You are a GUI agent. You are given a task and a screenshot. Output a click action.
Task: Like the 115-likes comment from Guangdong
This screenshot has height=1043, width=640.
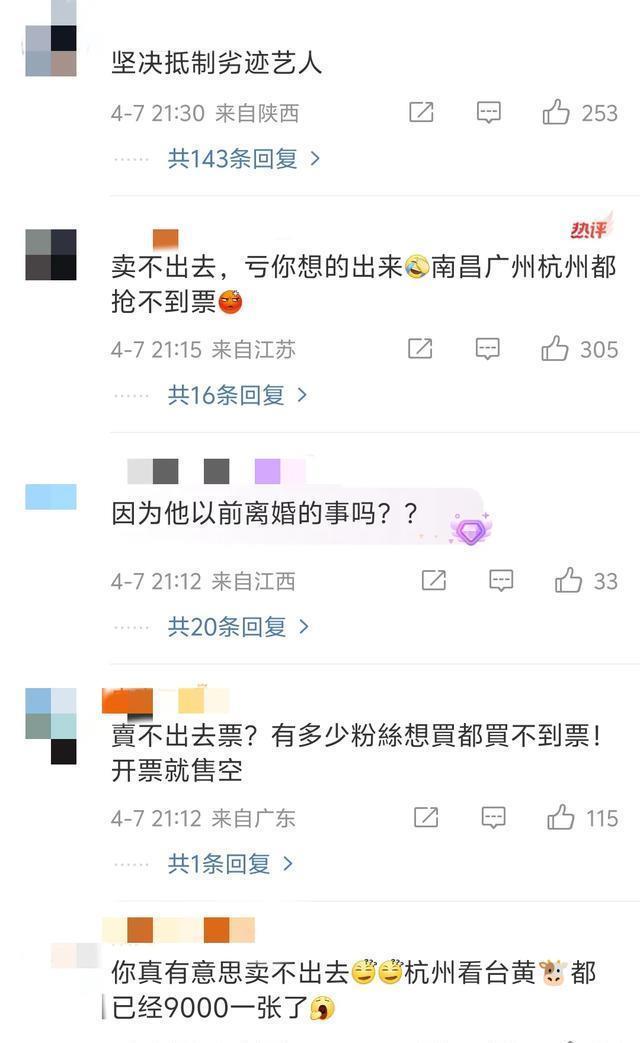click(560, 817)
